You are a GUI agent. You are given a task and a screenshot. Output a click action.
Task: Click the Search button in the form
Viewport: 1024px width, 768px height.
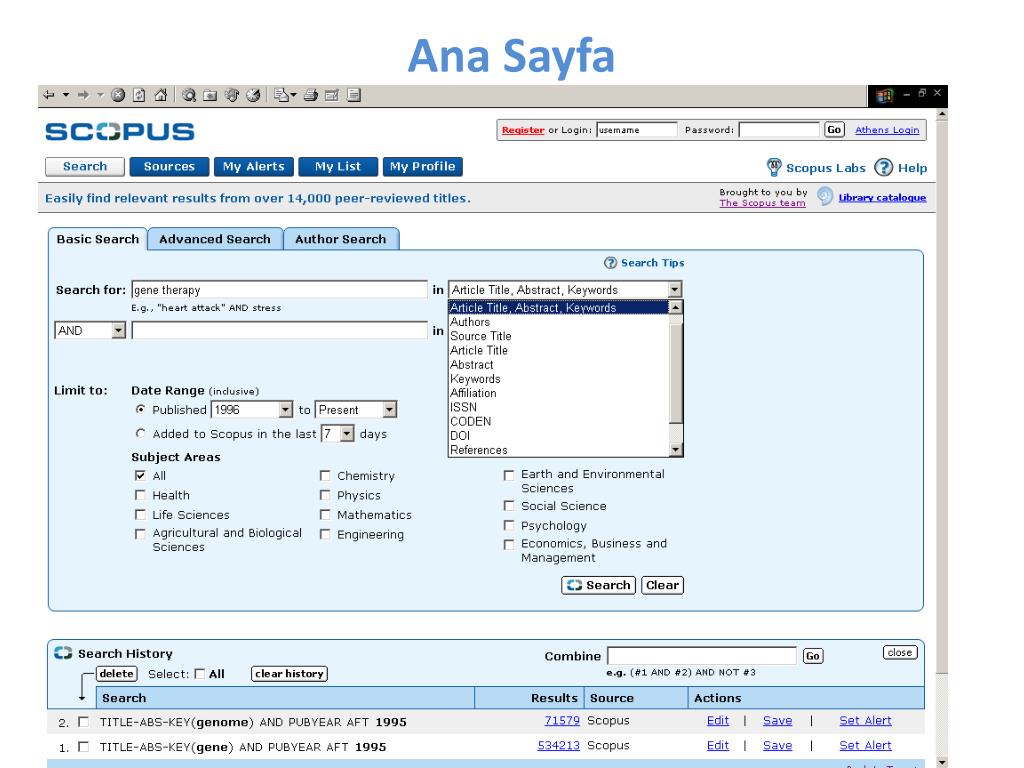coord(598,585)
